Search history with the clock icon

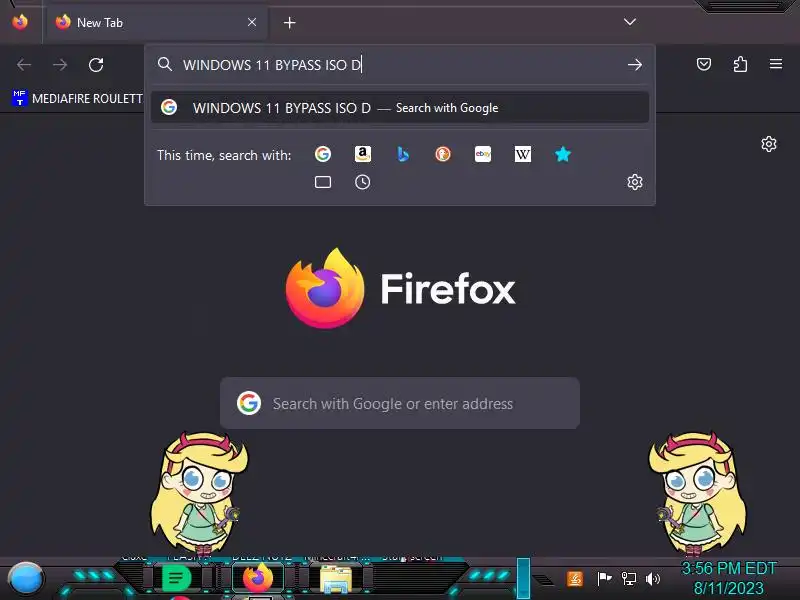pos(363,182)
